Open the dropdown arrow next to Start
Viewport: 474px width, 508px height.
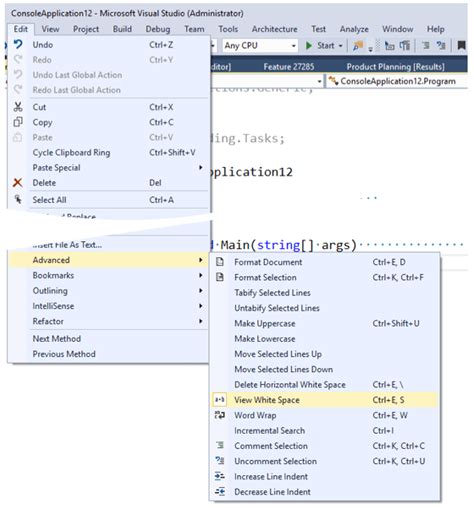point(340,46)
